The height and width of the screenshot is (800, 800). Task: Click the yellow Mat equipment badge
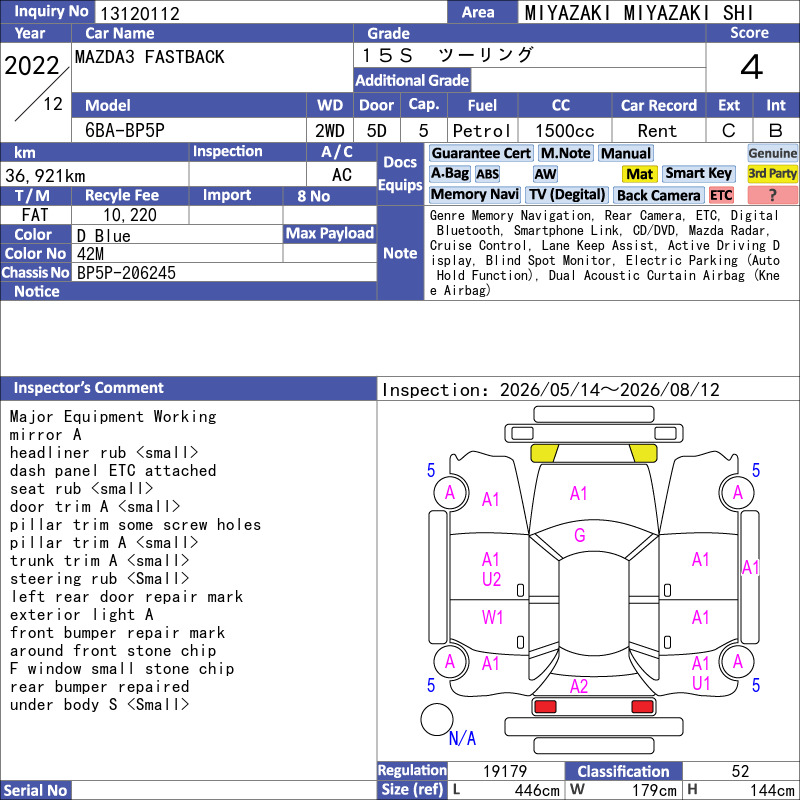click(x=639, y=174)
